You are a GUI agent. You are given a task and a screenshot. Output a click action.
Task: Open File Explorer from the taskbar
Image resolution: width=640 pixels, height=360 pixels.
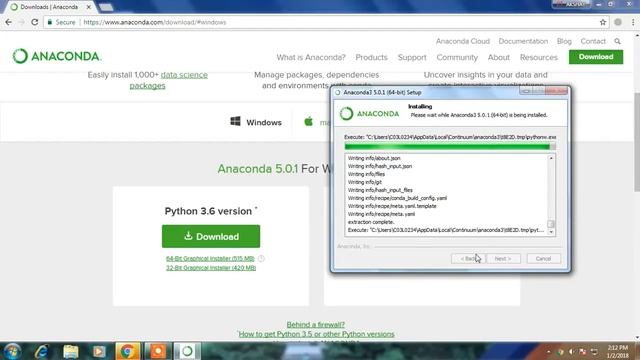(x=71, y=351)
